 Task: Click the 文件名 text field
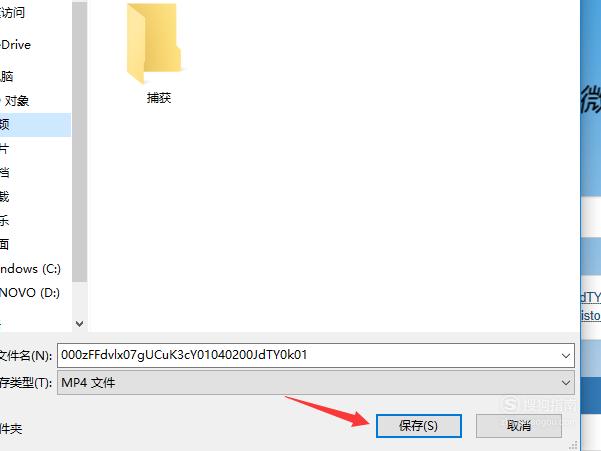316,355
